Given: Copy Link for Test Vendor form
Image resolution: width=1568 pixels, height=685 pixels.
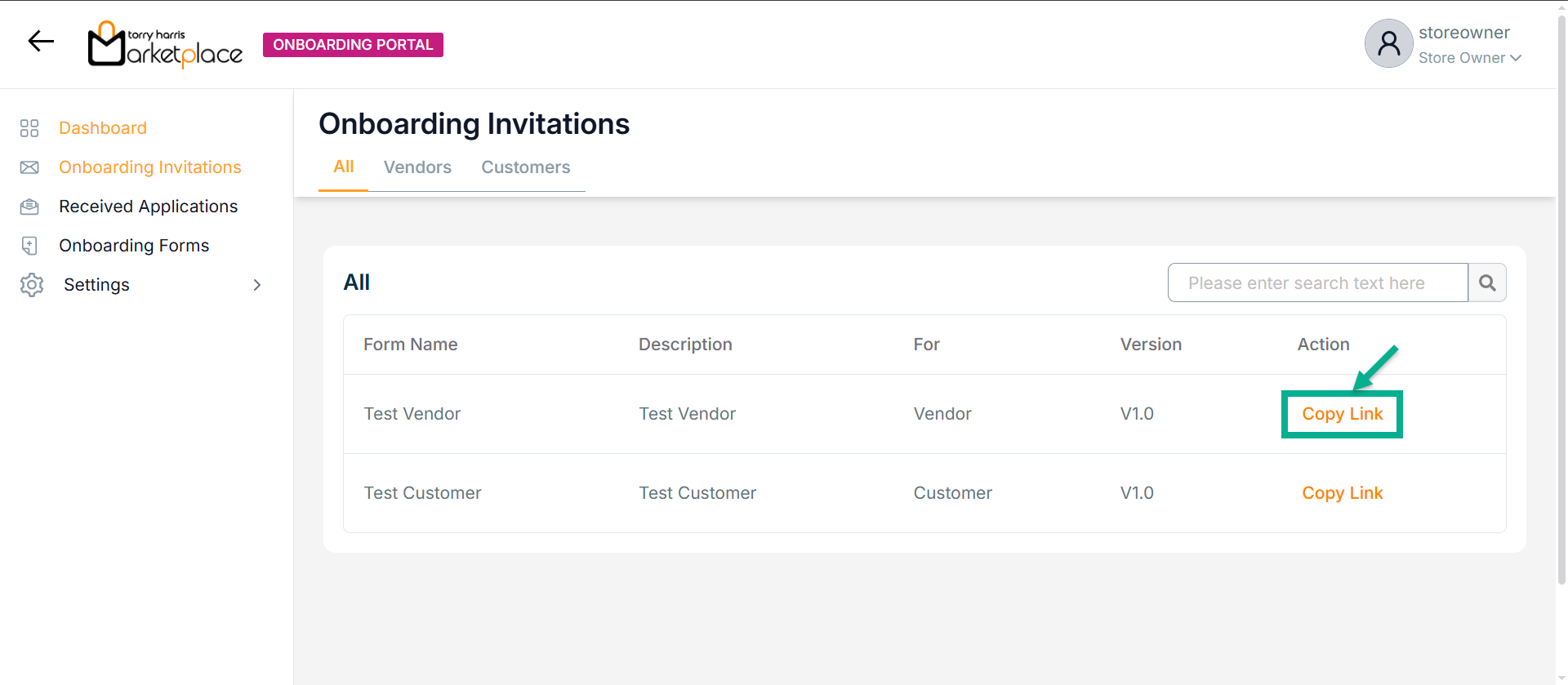Looking at the screenshot, I should [x=1342, y=414].
